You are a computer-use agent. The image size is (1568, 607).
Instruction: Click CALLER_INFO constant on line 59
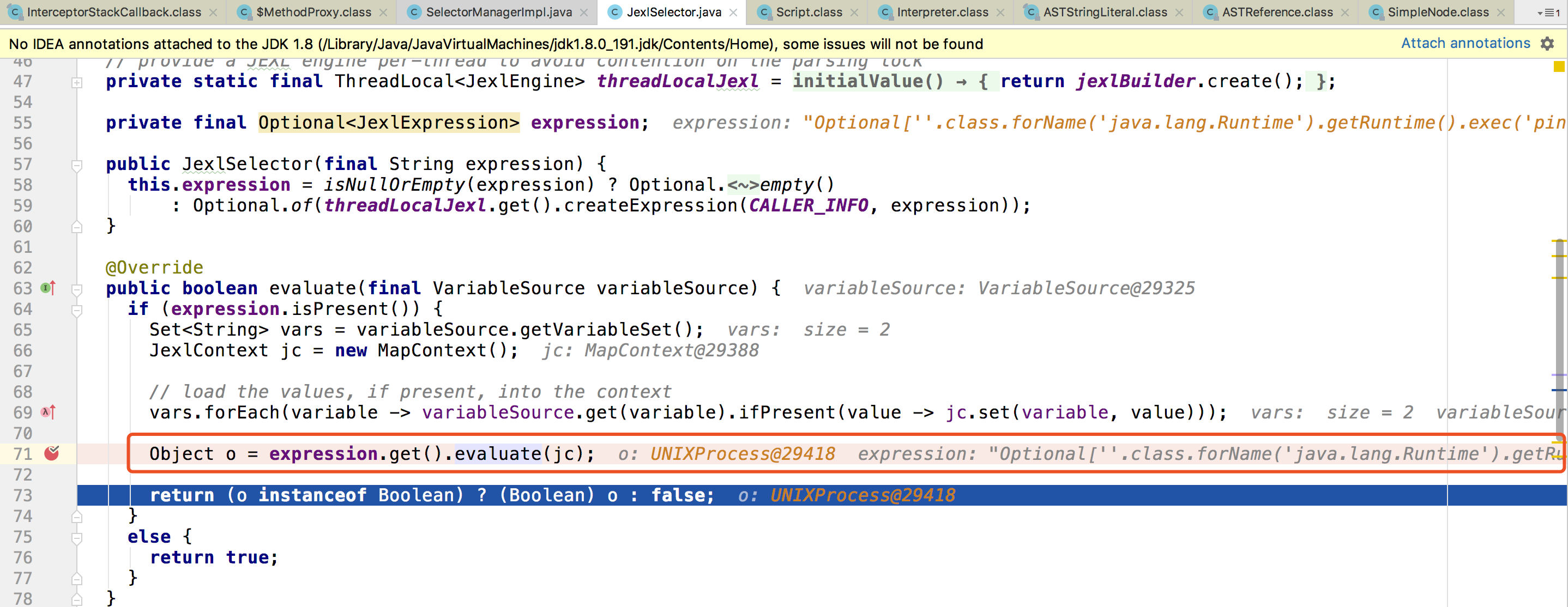click(809, 205)
